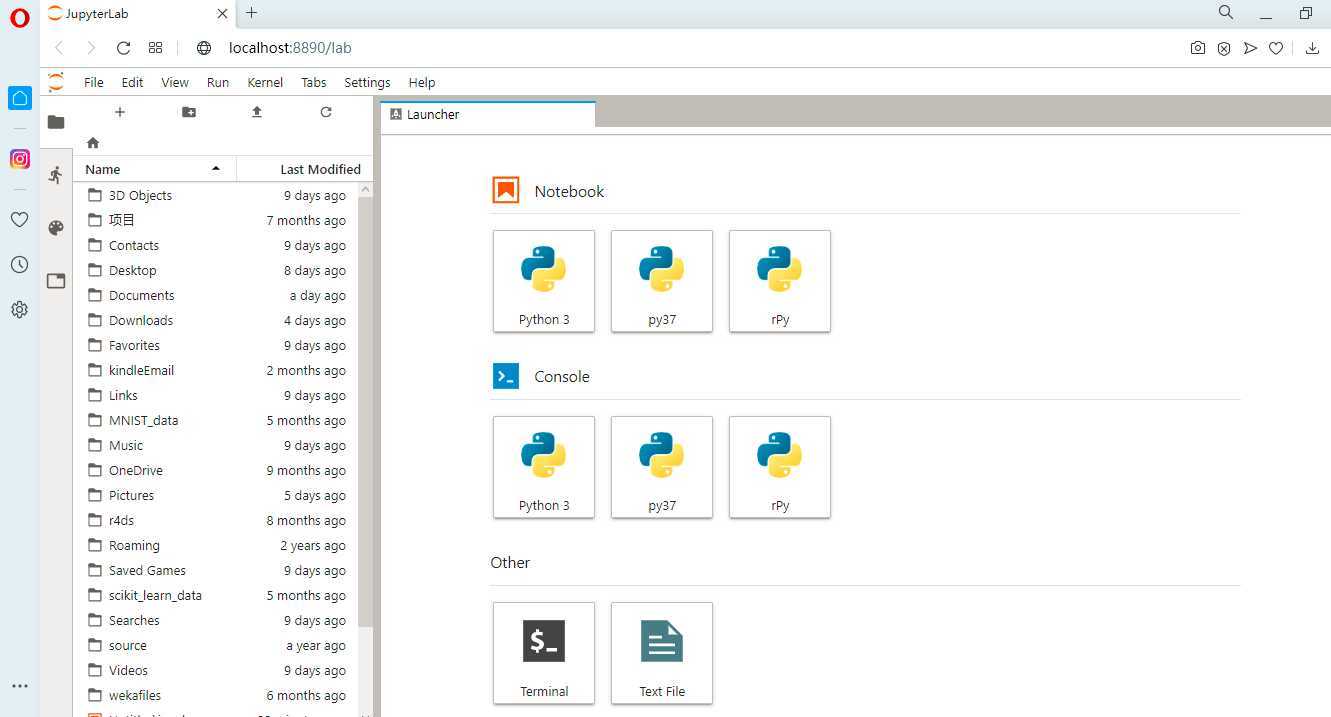Image resolution: width=1331 pixels, height=717 pixels.
Task: Open the File menu
Action: tap(94, 82)
